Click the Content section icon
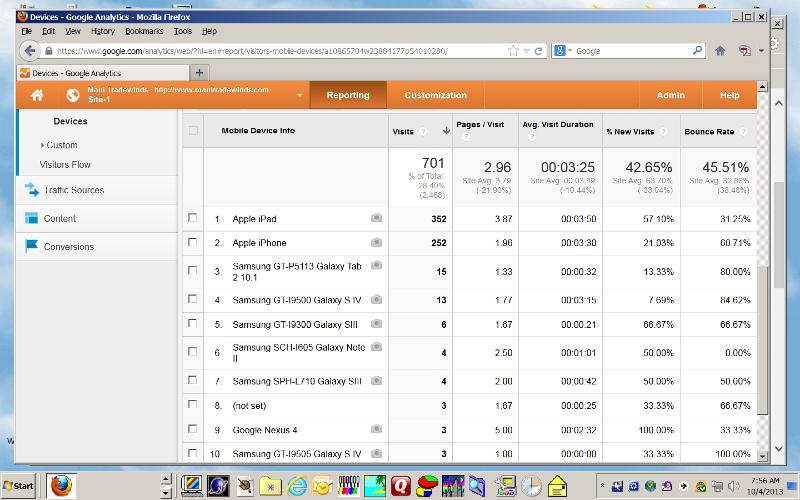The image size is (800, 500). click(32, 218)
